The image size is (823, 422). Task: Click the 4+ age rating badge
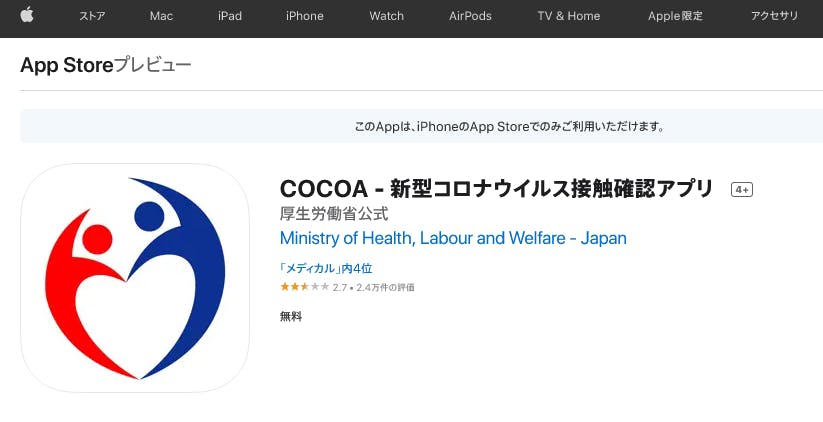(742, 190)
